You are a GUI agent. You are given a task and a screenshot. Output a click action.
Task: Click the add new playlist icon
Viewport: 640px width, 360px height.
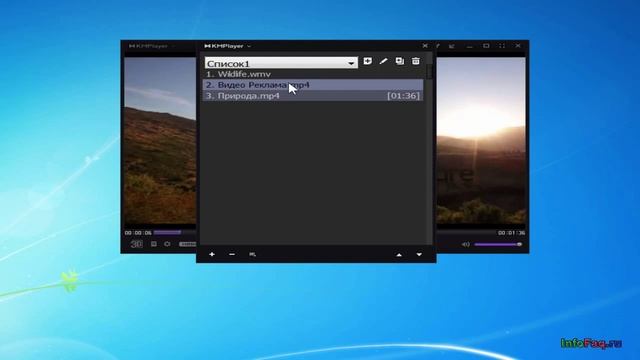(x=367, y=61)
